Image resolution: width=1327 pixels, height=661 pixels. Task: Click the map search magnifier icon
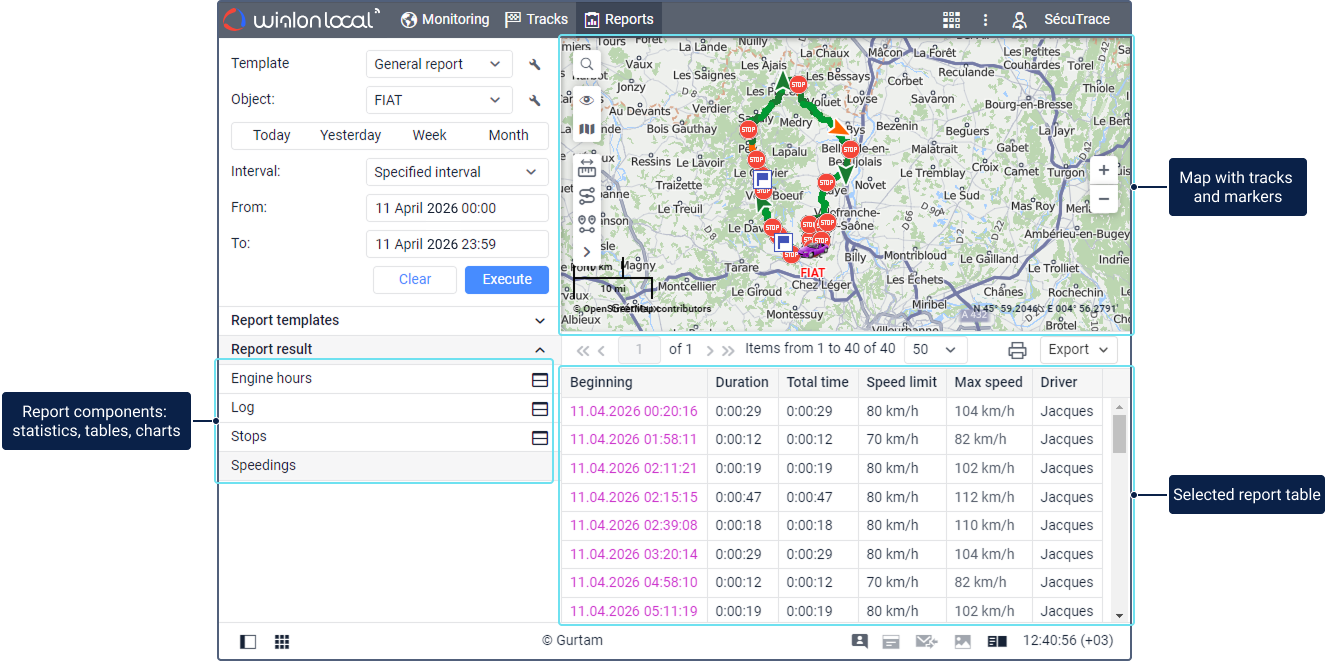(587, 64)
